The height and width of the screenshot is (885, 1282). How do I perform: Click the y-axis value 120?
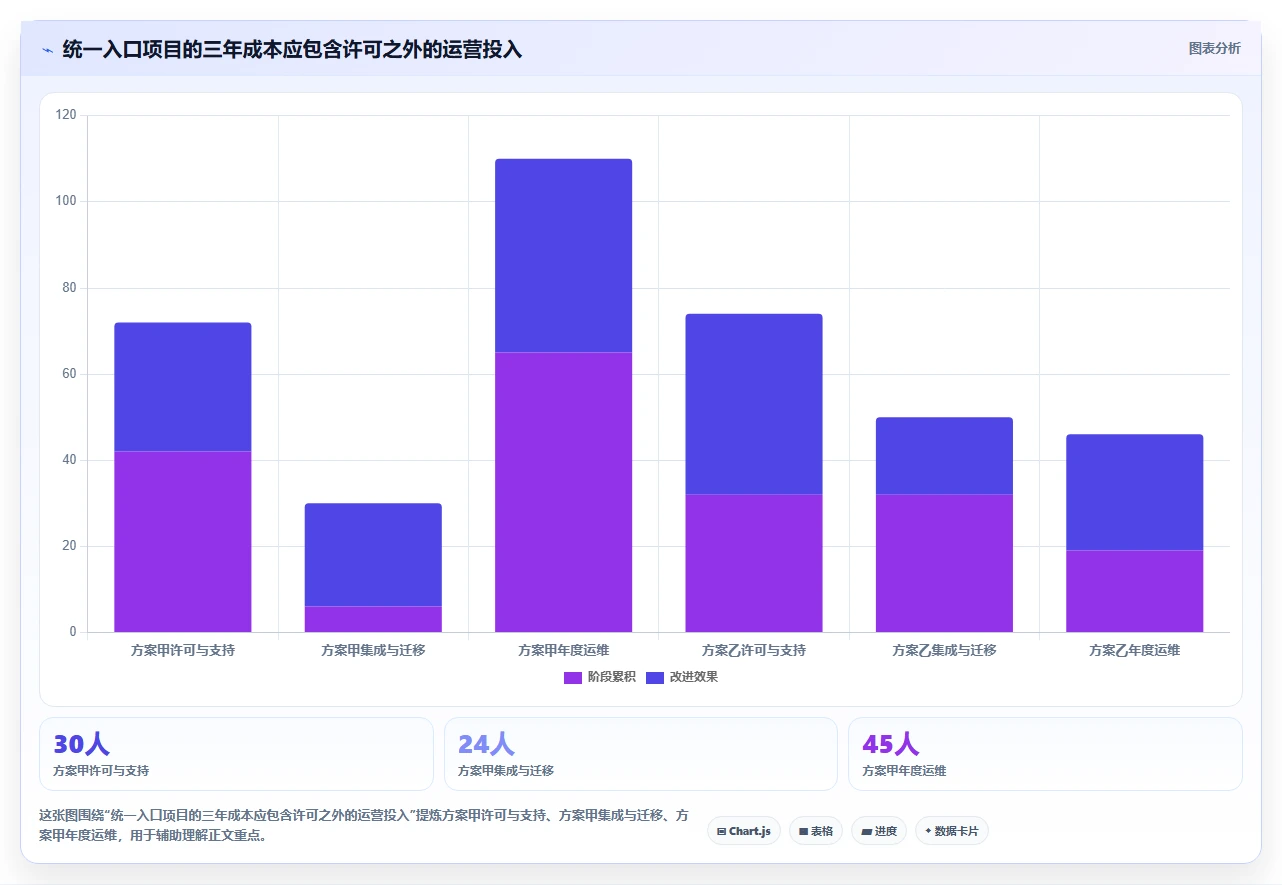point(66,115)
